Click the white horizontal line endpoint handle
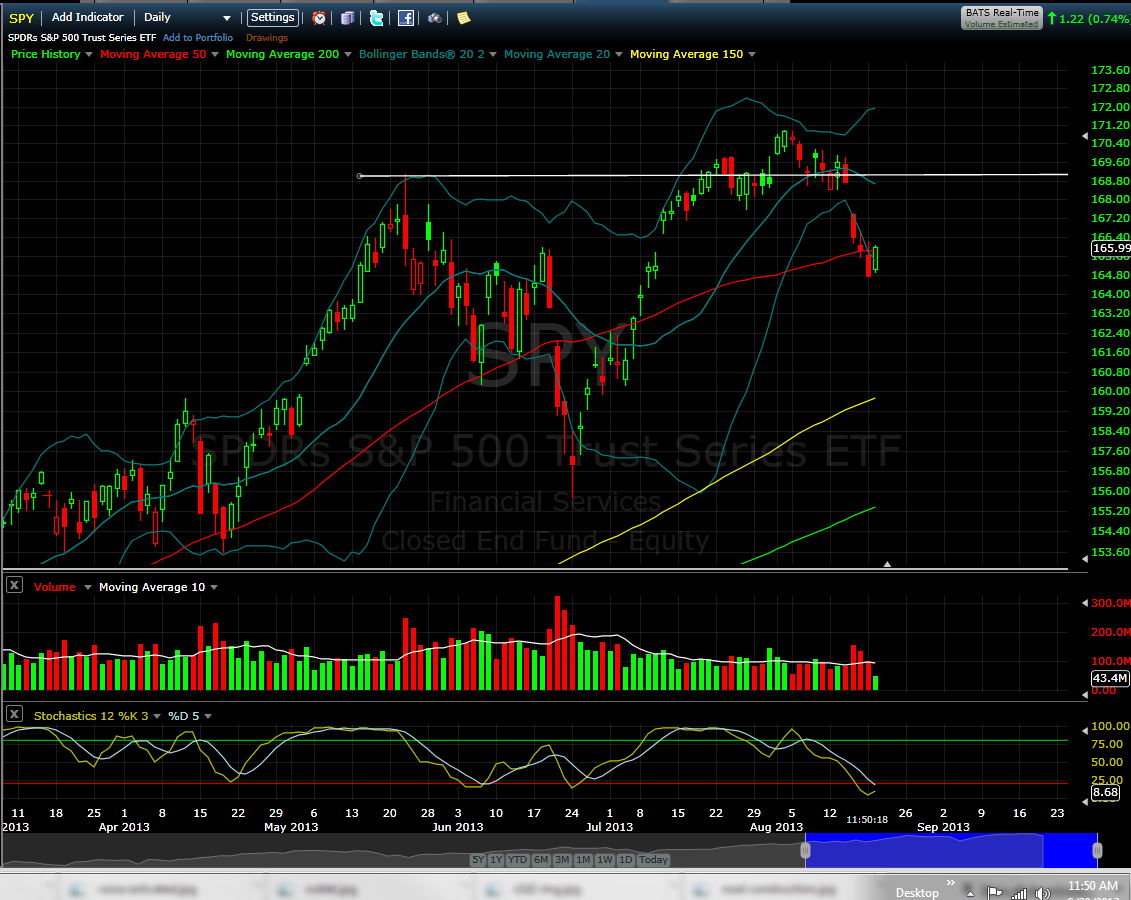Viewport: 1131px width, 900px height. pyautogui.click(x=360, y=176)
